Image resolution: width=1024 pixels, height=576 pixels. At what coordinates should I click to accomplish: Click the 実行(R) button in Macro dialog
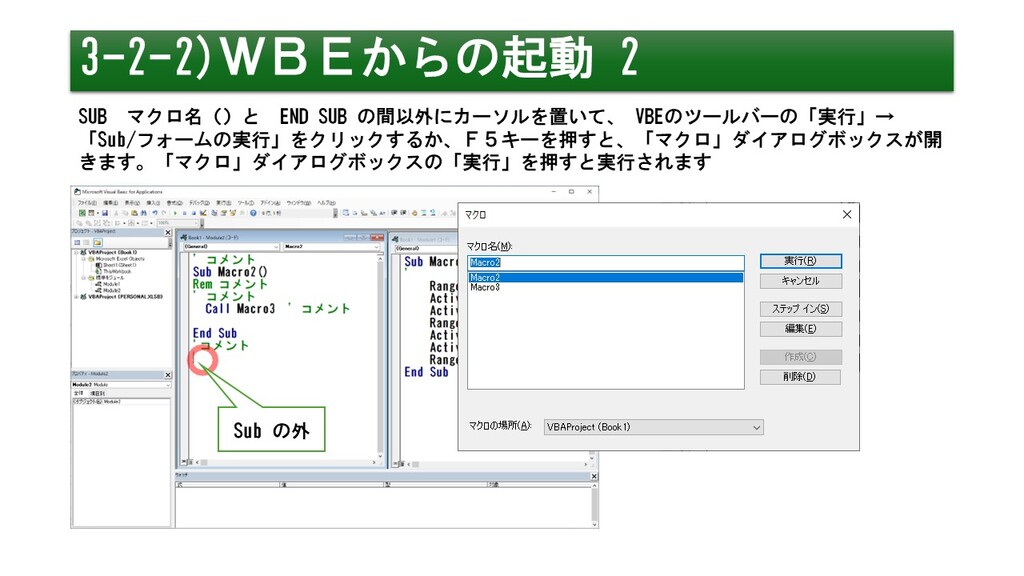[x=801, y=261]
